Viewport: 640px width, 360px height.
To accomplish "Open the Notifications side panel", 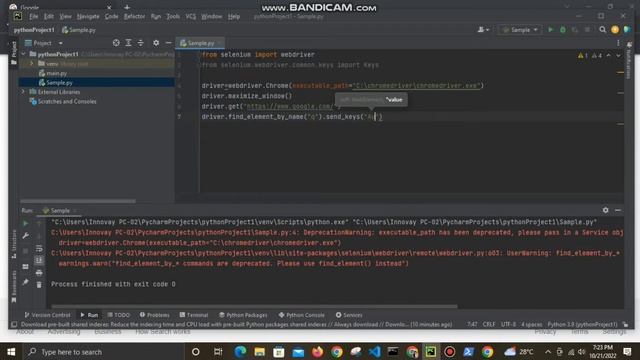I will coord(629,60).
